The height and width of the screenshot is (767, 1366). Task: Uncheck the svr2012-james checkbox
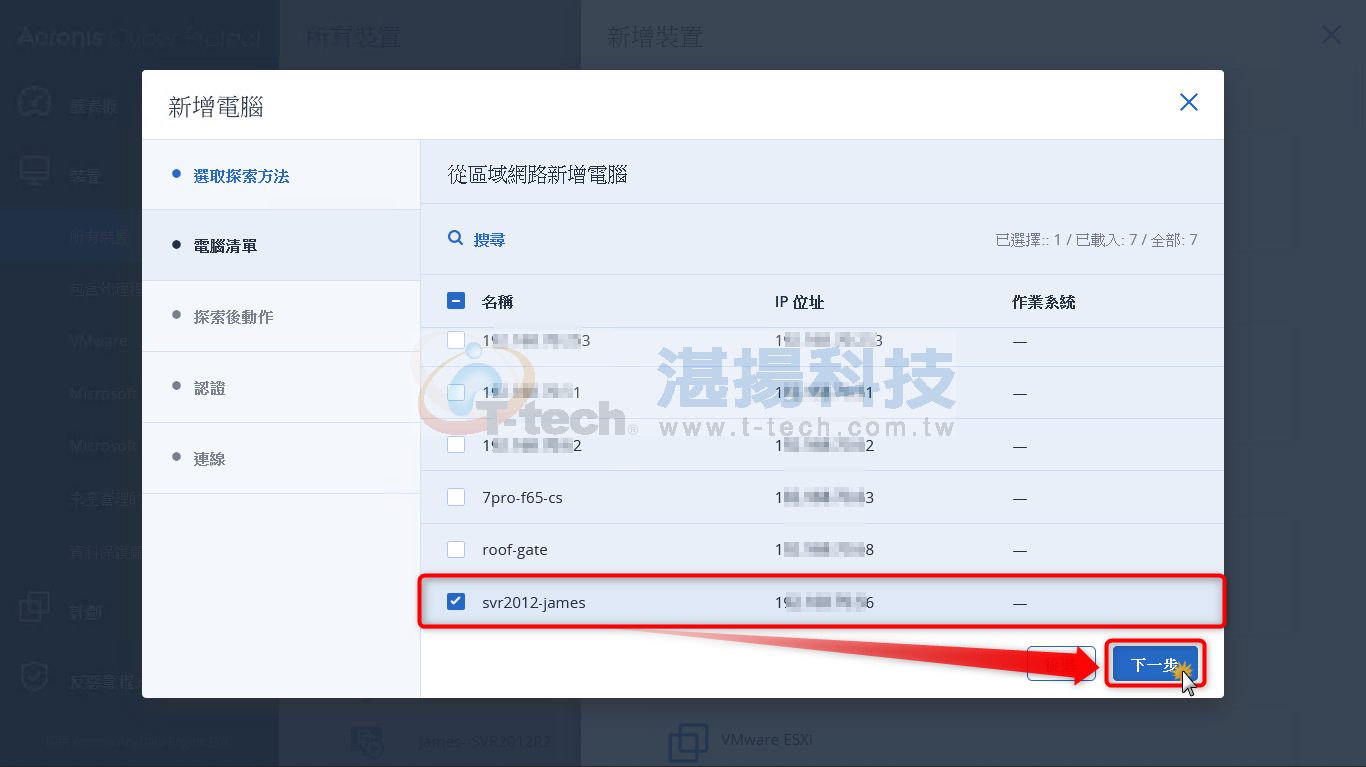[x=456, y=601]
